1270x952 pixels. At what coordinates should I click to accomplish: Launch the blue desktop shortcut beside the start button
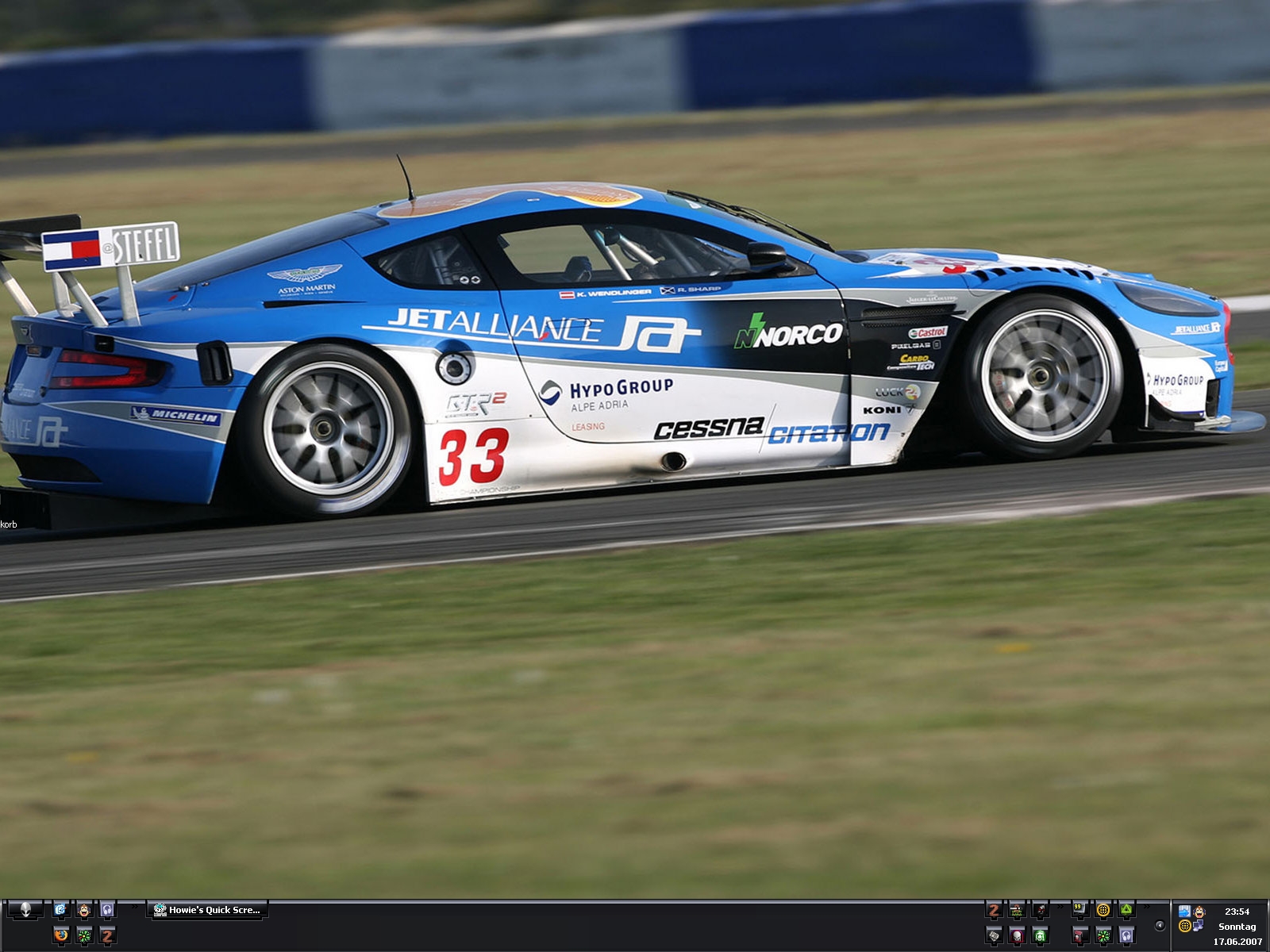[60, 910]
